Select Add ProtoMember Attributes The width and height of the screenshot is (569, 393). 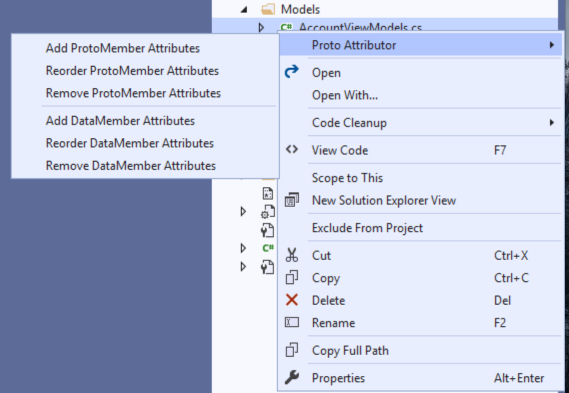click(123, 48)
